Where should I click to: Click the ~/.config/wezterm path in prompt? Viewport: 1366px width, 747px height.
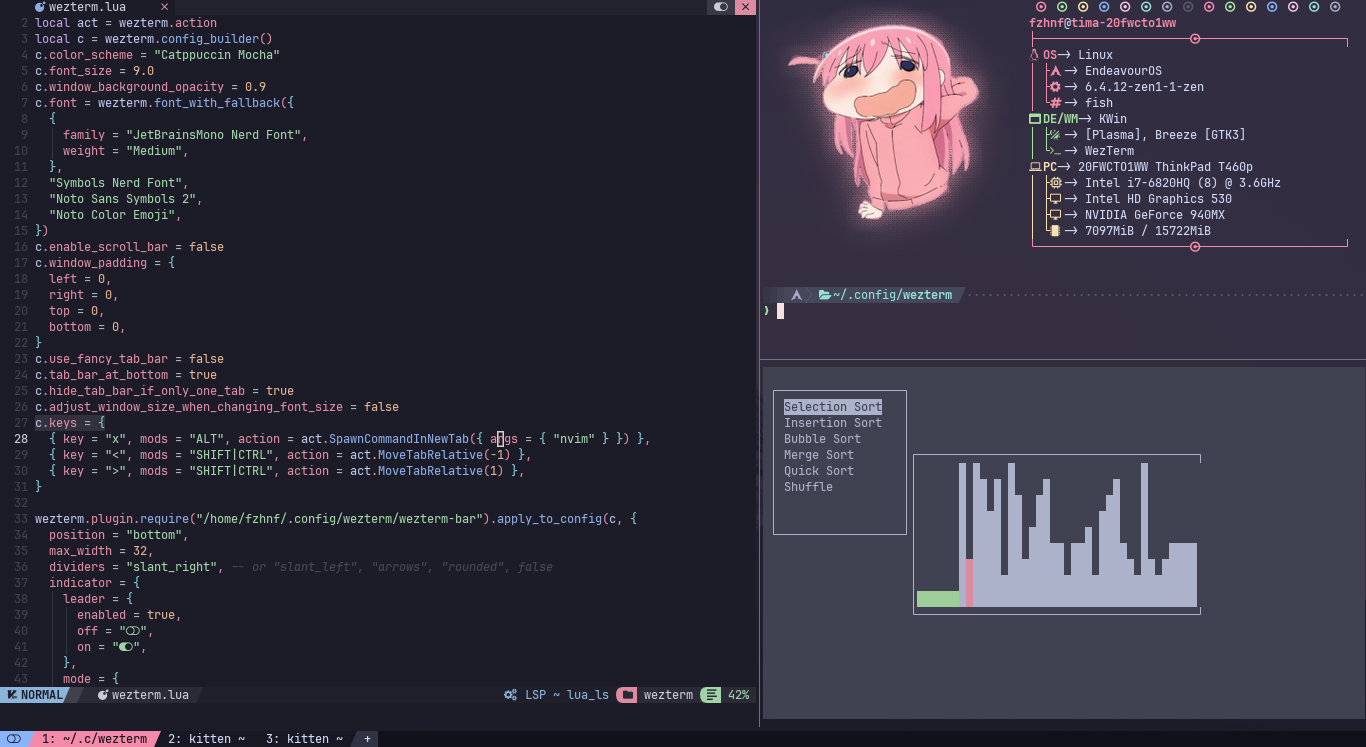tap(892, 295)
